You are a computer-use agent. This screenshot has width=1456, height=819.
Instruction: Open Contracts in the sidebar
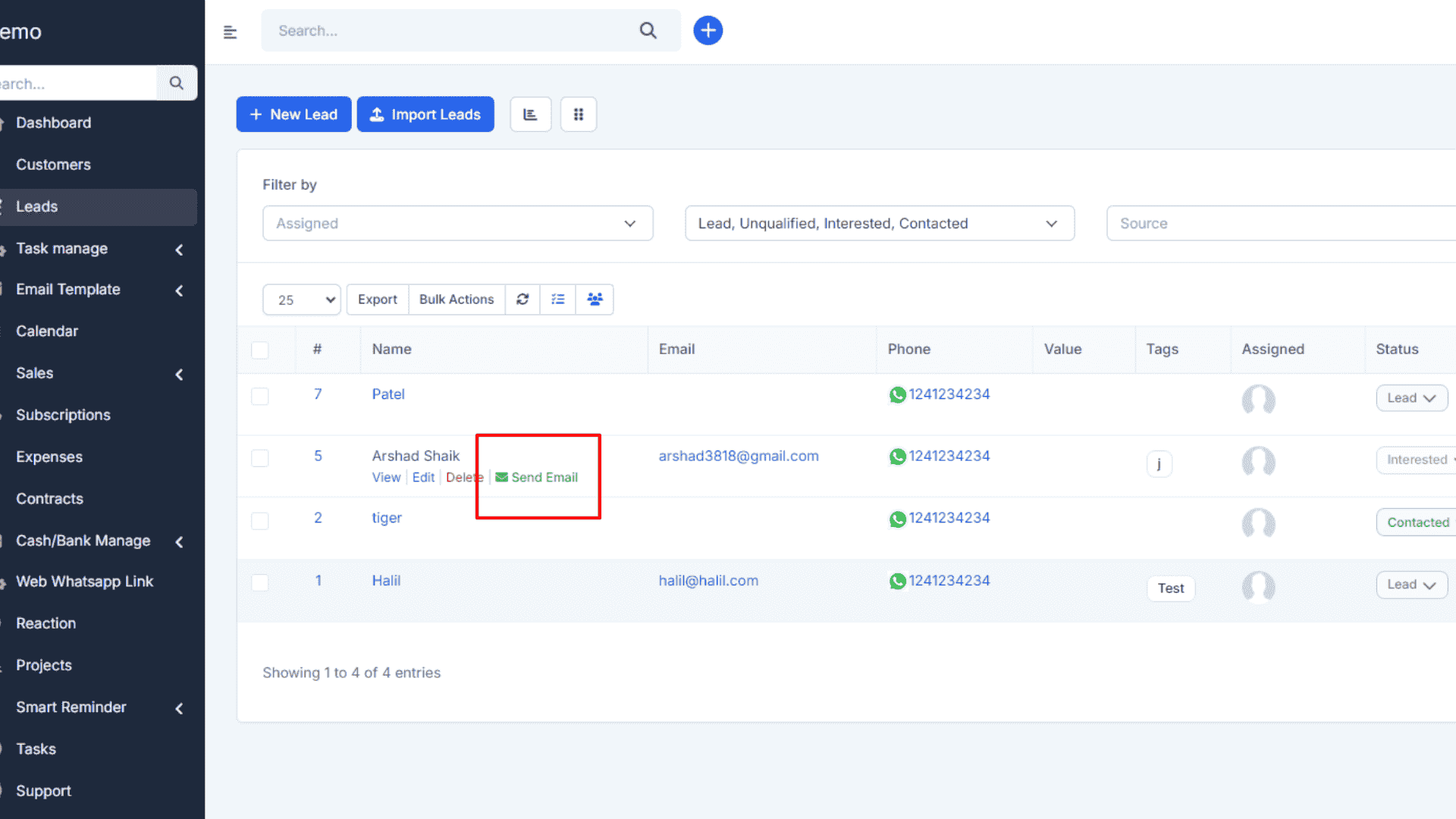coord(49,498)
